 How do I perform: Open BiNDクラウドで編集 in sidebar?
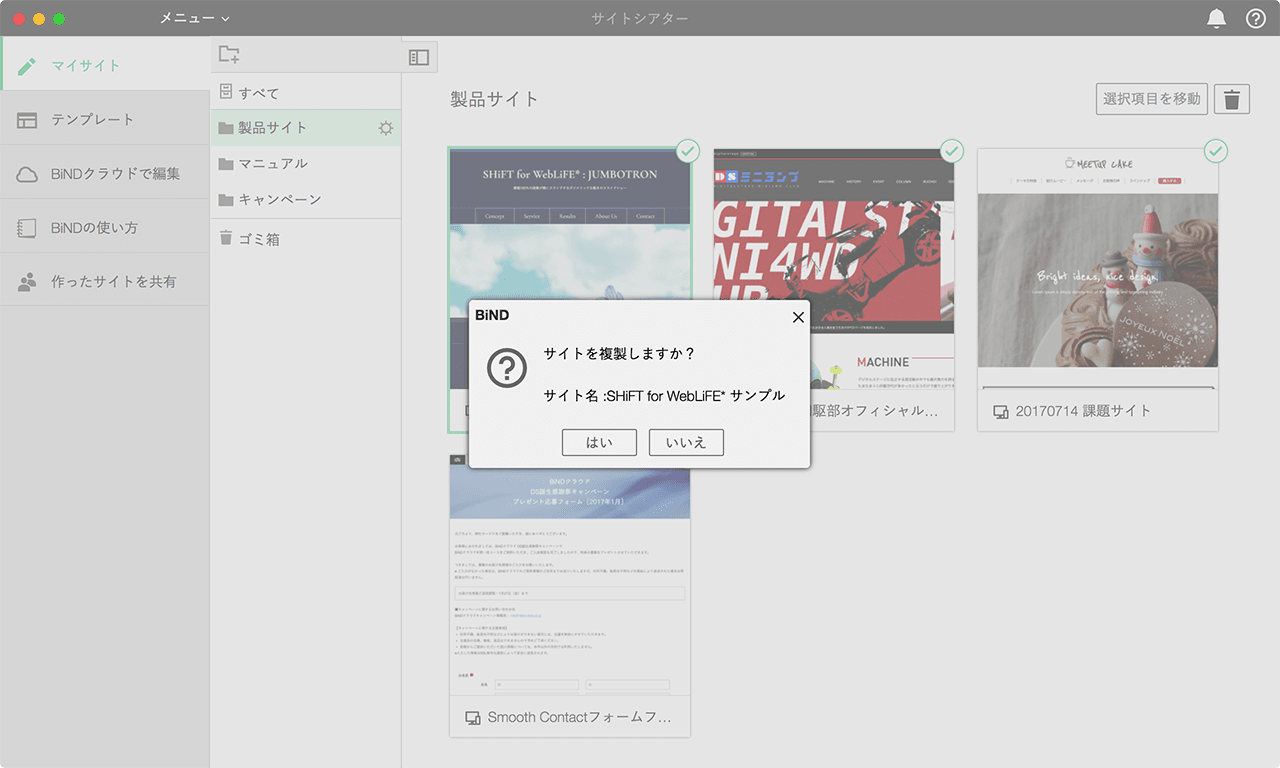[x=105, y=173]
